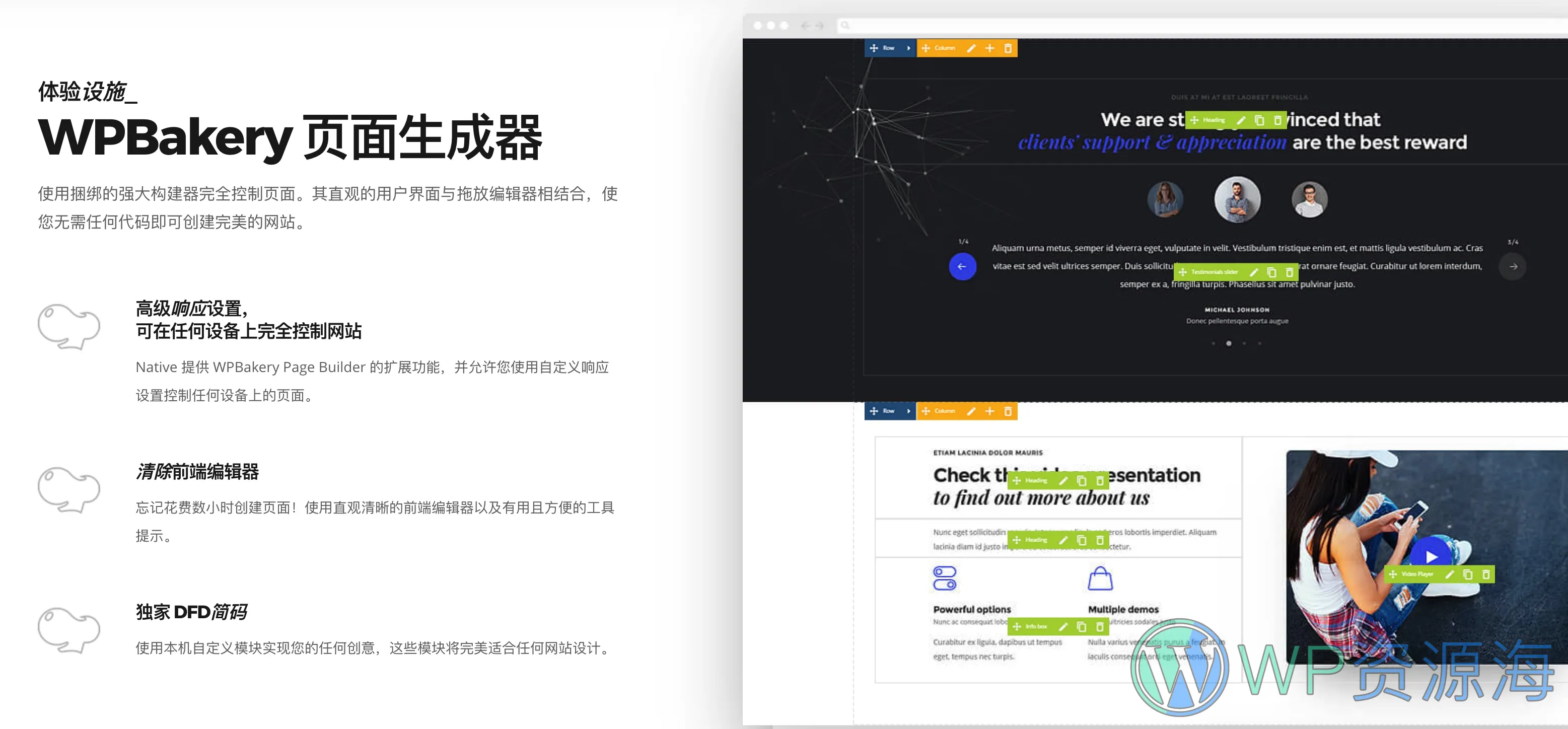The width and height of the screenshot is (1568, 729).
Task: Click the '清除前端编辑器' feature title
Action: coord(197,472)
